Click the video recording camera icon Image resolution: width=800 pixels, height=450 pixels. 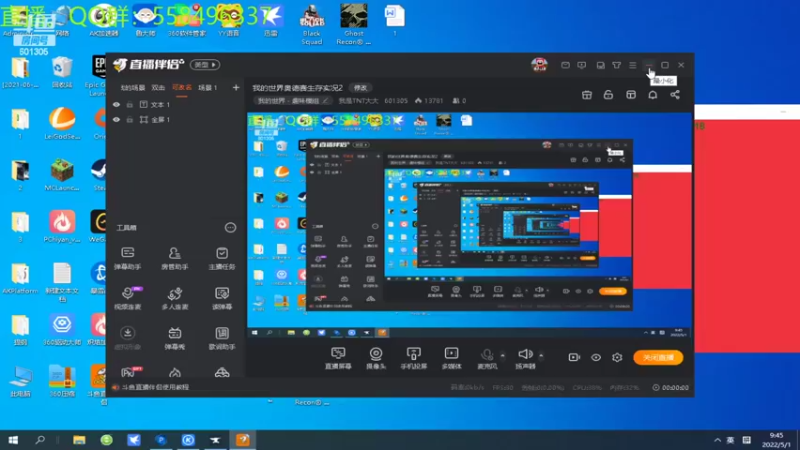tap(574, 357)
